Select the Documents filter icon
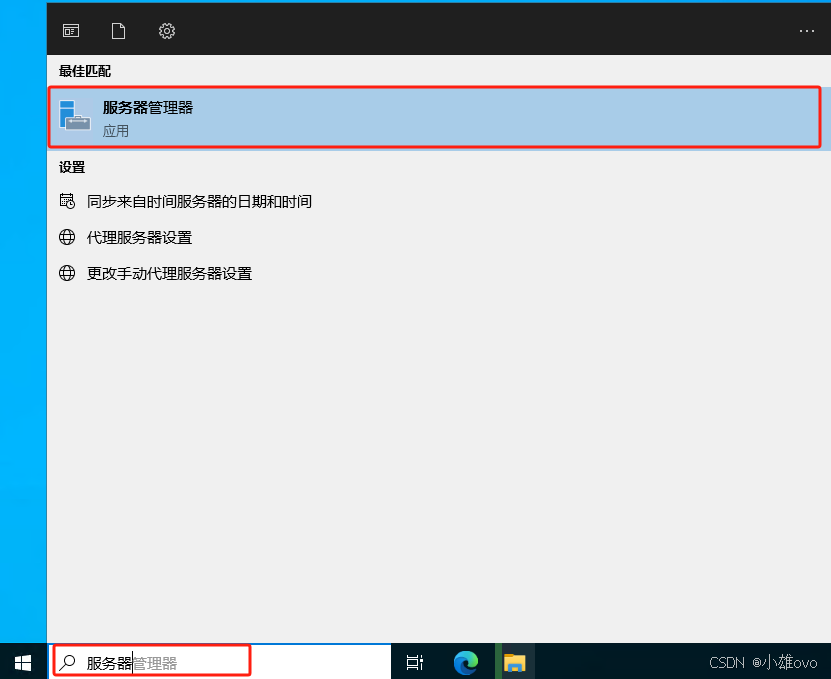This screenshot has height=679, width=831. (x=118, y=31)
